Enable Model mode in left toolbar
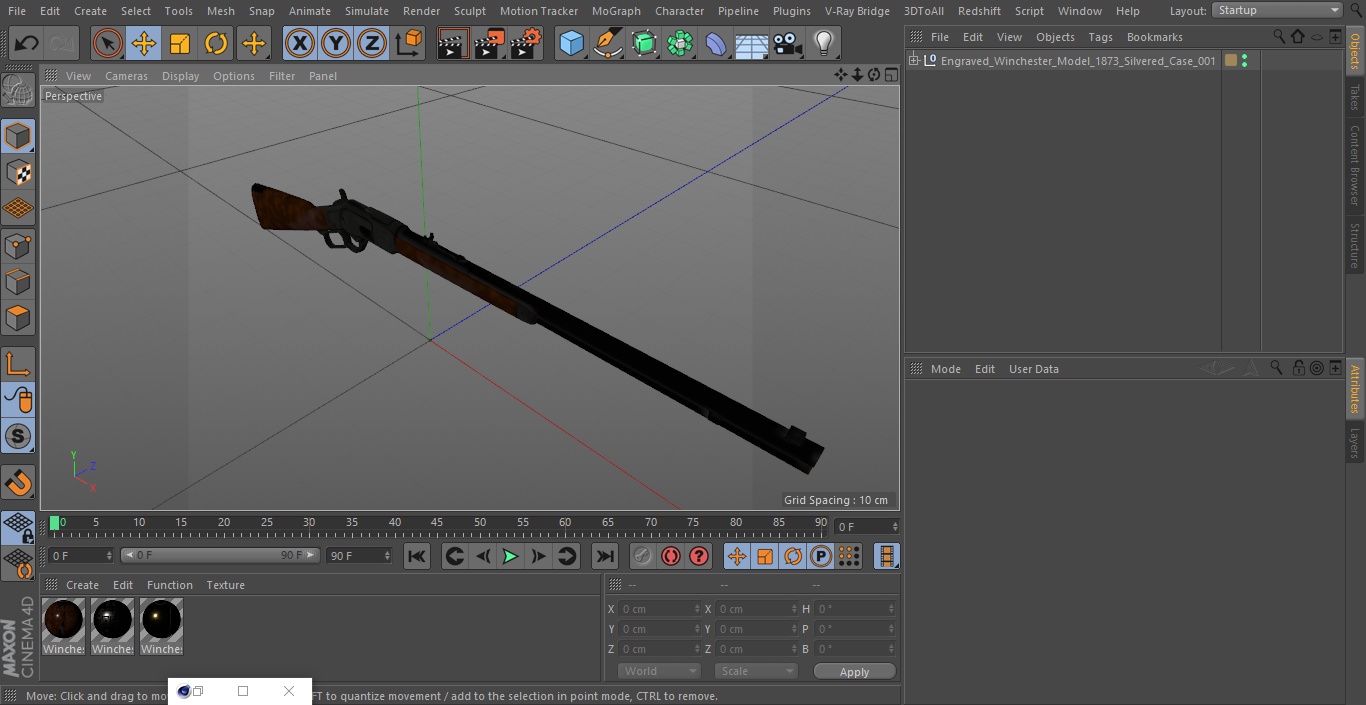Image resolution: width=1366 pixels, height=705 pixels. tap(18, 135)
